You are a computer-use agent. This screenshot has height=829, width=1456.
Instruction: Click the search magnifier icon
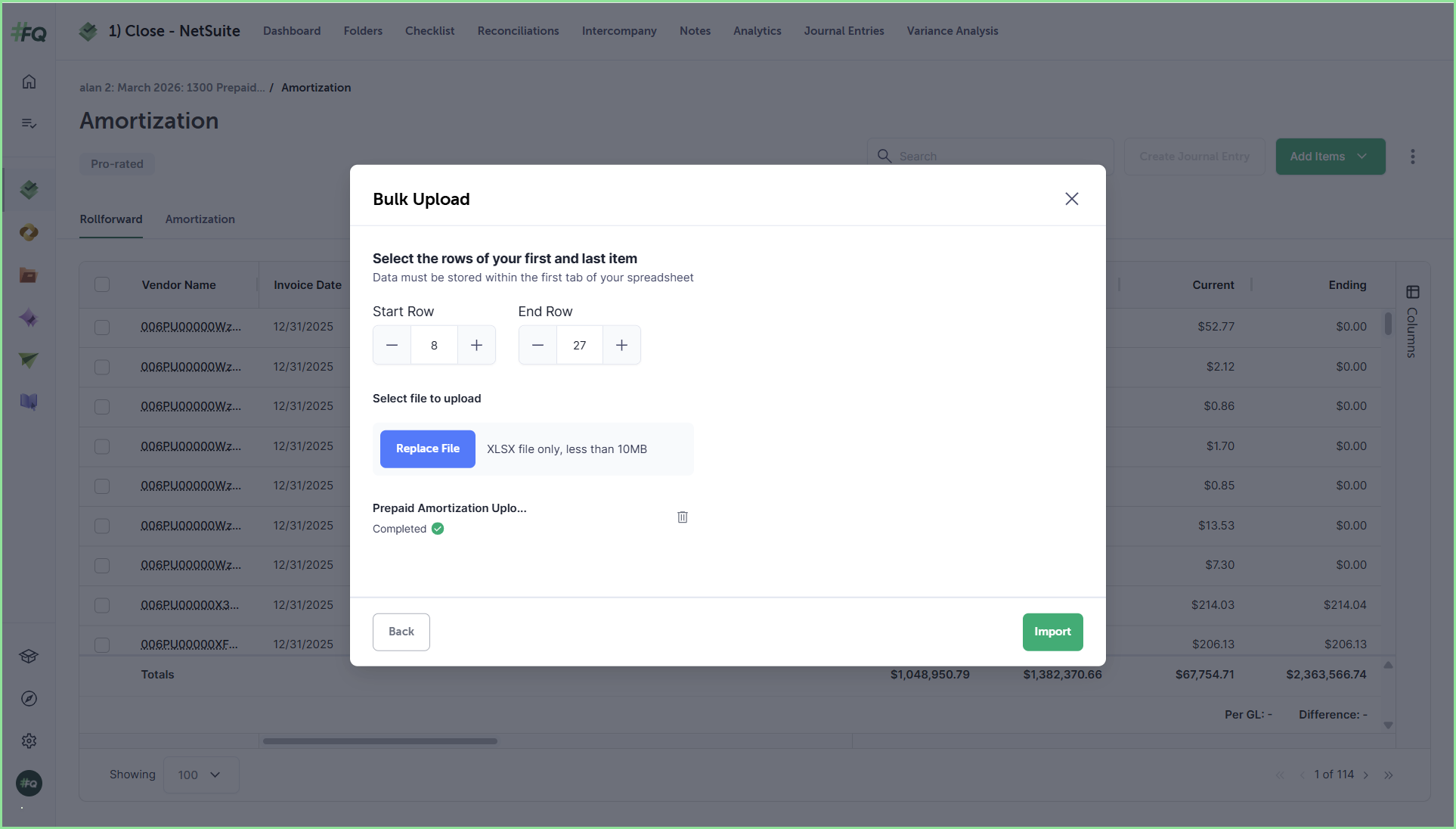(x=884, y=156)
